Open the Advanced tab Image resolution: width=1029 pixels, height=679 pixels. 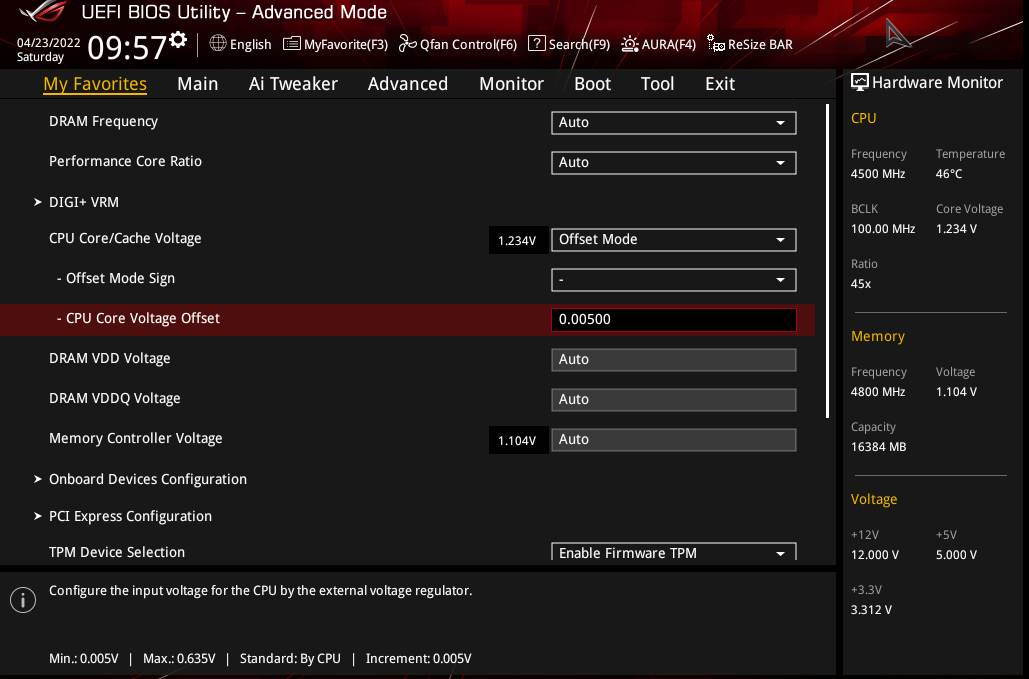point(408,84)
